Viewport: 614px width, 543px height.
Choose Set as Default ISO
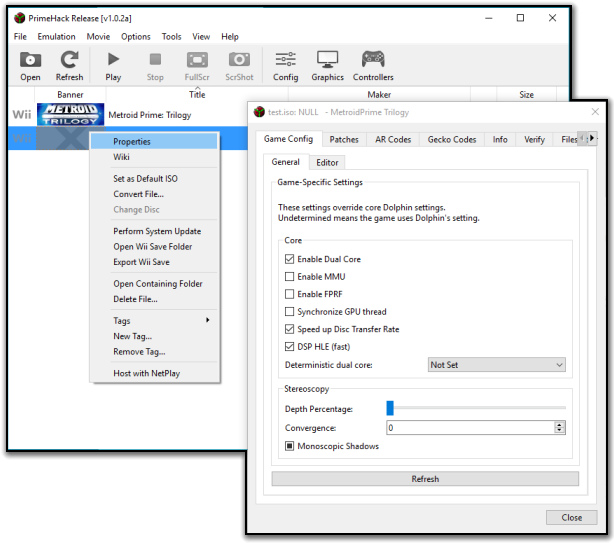pos(154,179)
